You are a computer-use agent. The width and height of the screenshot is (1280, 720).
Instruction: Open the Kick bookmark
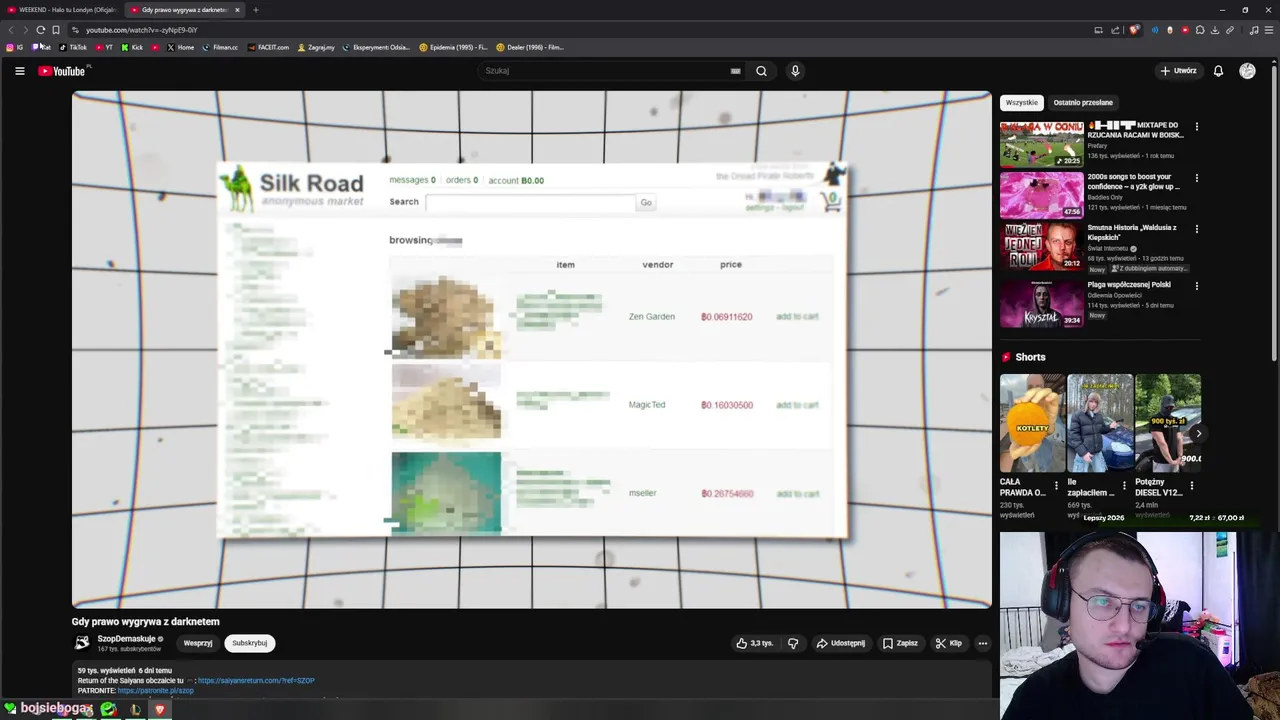point(132,47)
